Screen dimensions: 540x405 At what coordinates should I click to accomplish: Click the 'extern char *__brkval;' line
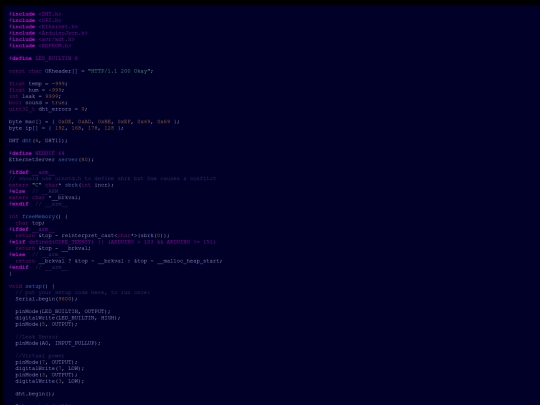click(x=45, y=197)
